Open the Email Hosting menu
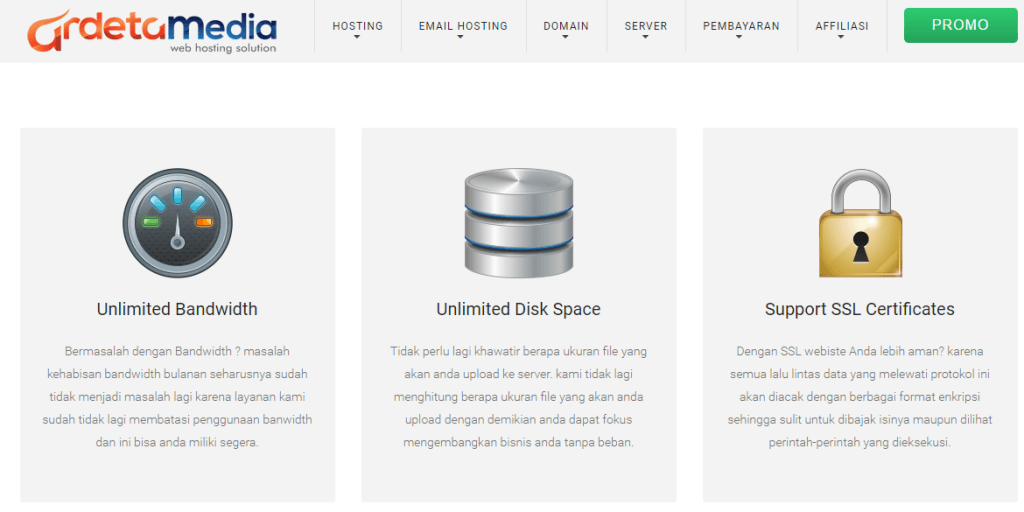This screenshot has height=512, width=1024. [463, 26]
